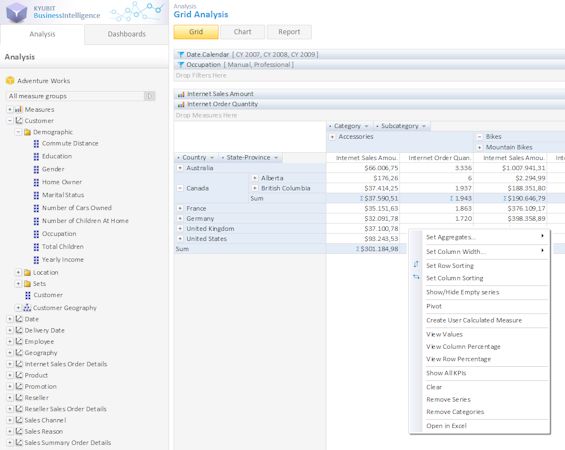
Task: Click the Demographic folder icon
Action: point(27,132)
